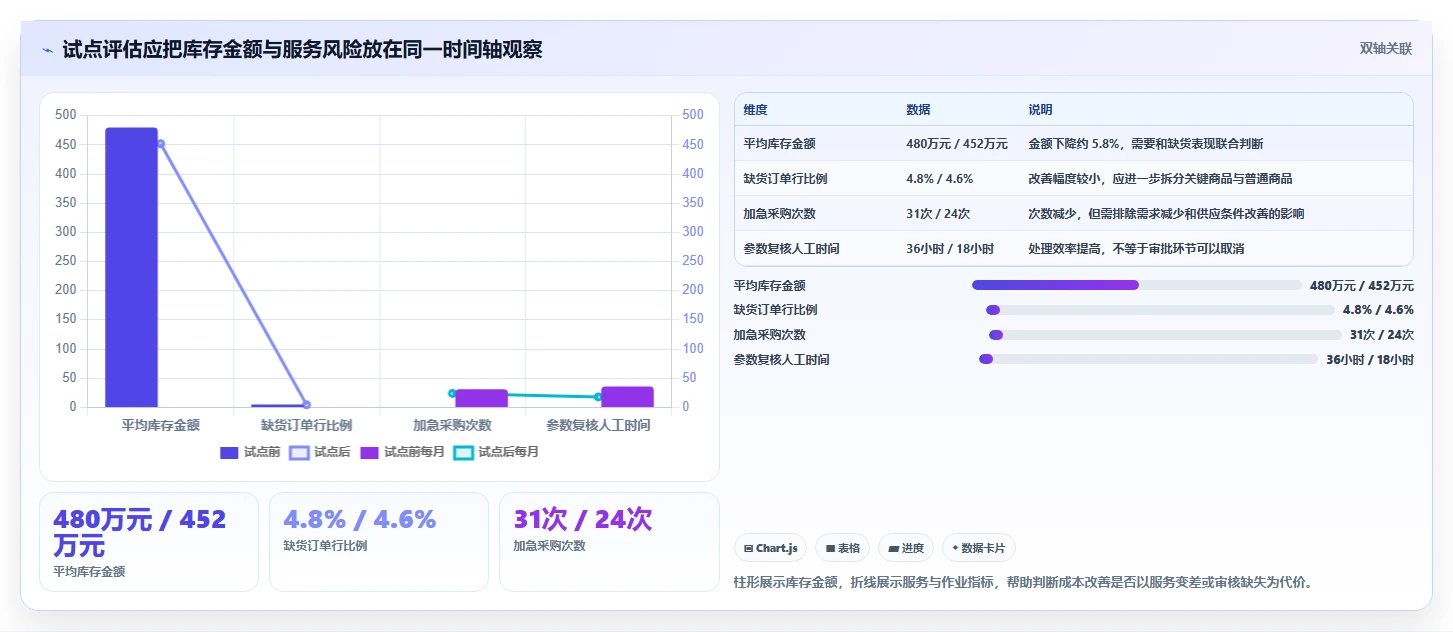Click the 参数复核人工时间 progress bar
The height and width of the screenshot is (632, 1453).
[x=1148, y=359]
